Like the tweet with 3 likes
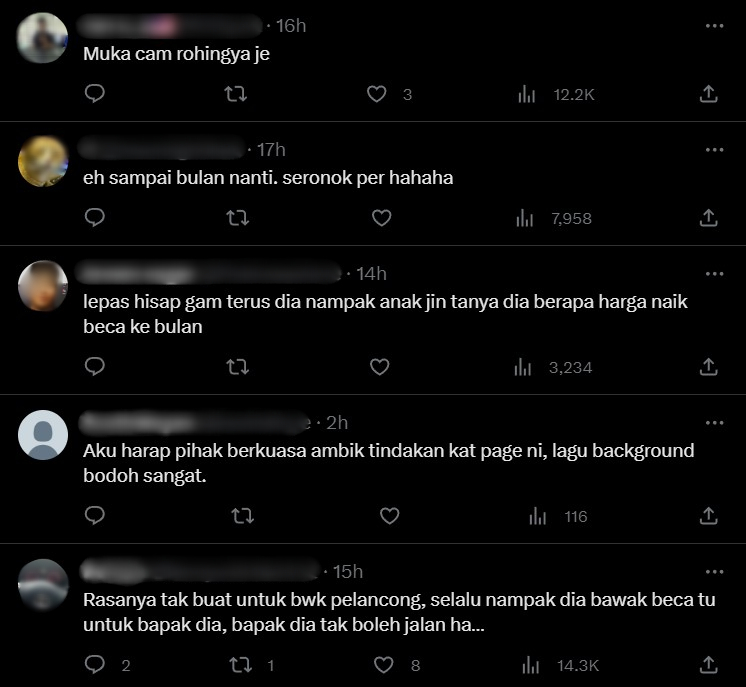Image resolution: width=746 pixels, height=687 pixels. [x=376, y=94]
